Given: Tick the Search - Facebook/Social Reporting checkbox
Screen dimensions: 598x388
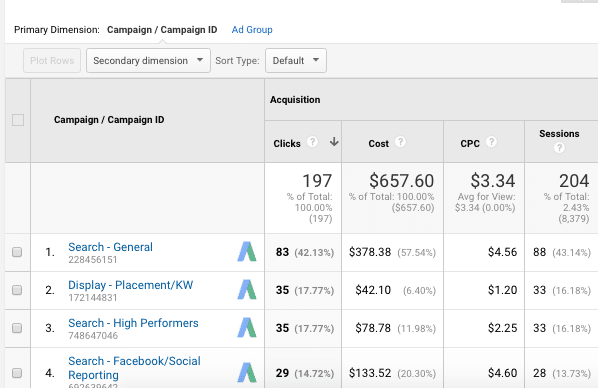Looking at the screenshot, I should click(17, 373).
